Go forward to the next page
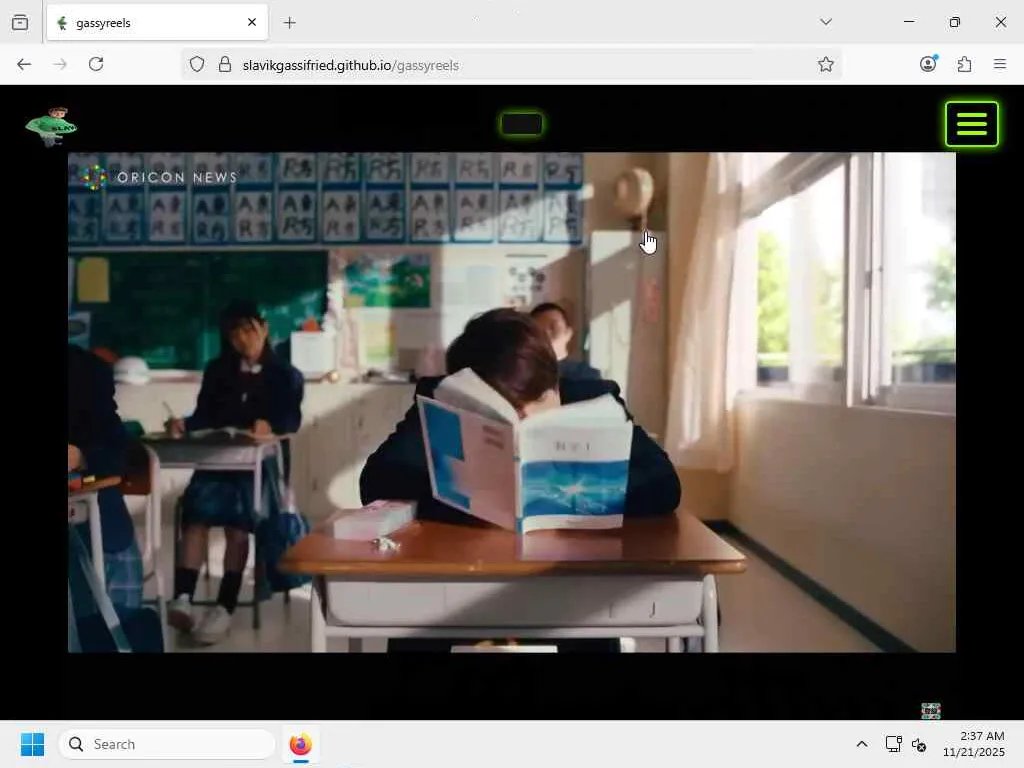This screenshot has width=1024, height=768. (x=60, y=64)
